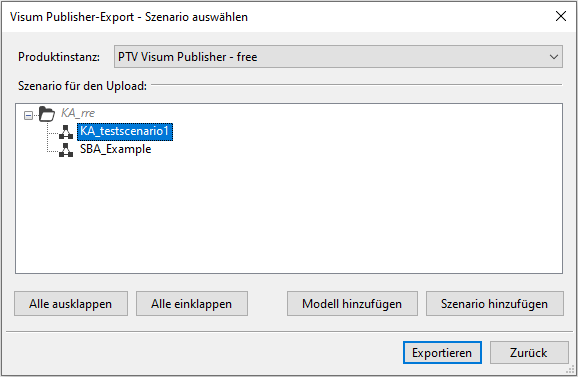Click the Alle einklappen button
Screen dimensions: 578x377
(x=192, y=304)
